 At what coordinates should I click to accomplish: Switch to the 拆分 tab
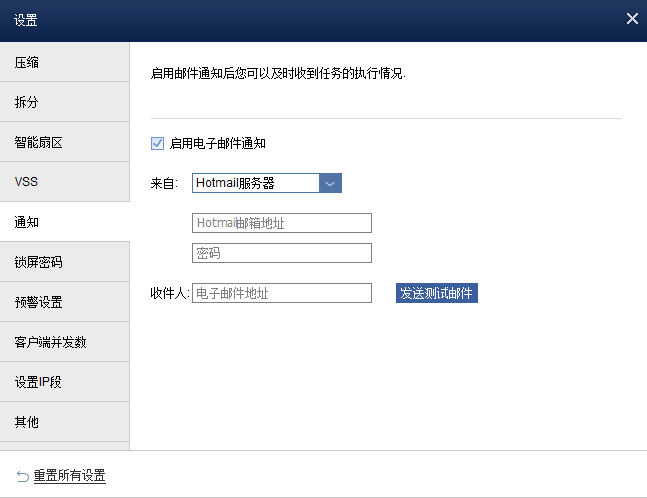(65, 102)
